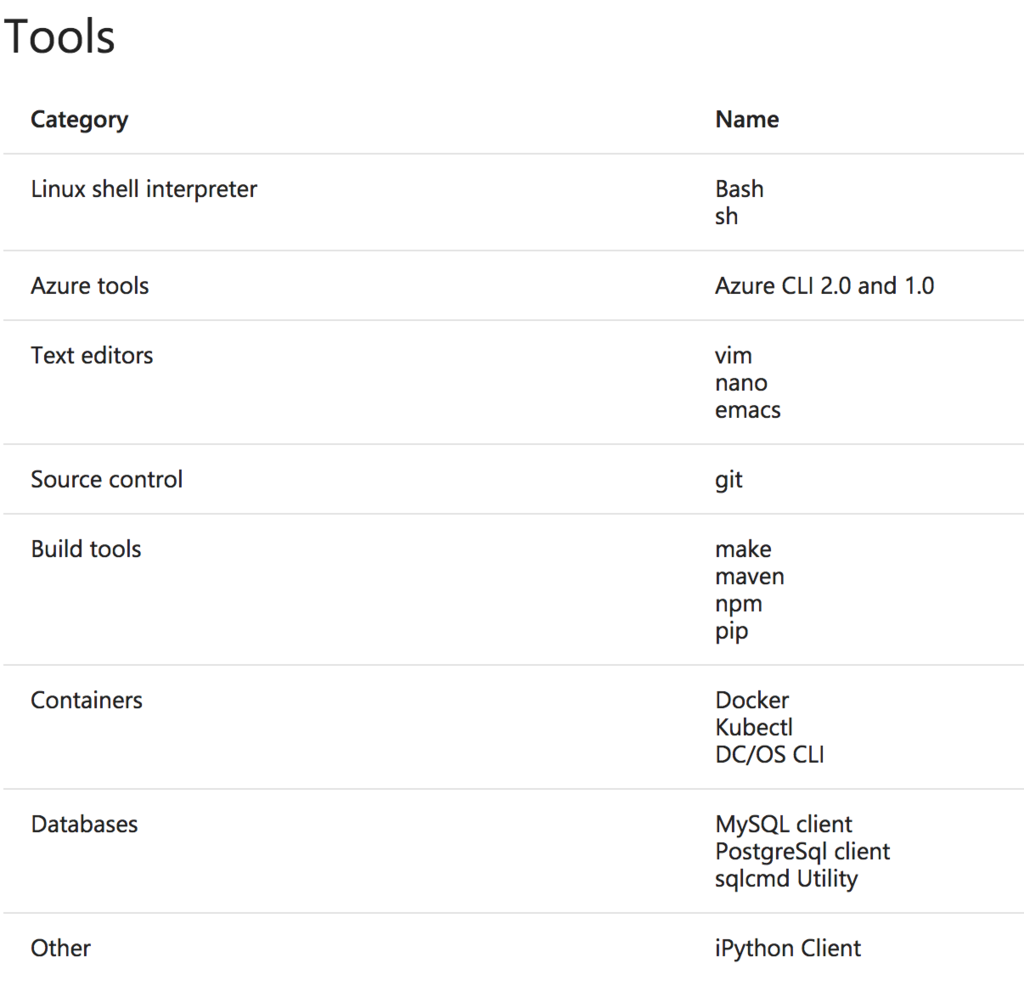Screen dimensions: 1024x997
Task: Click the PostgreSql client entry
Action: (x=803, y=852)
